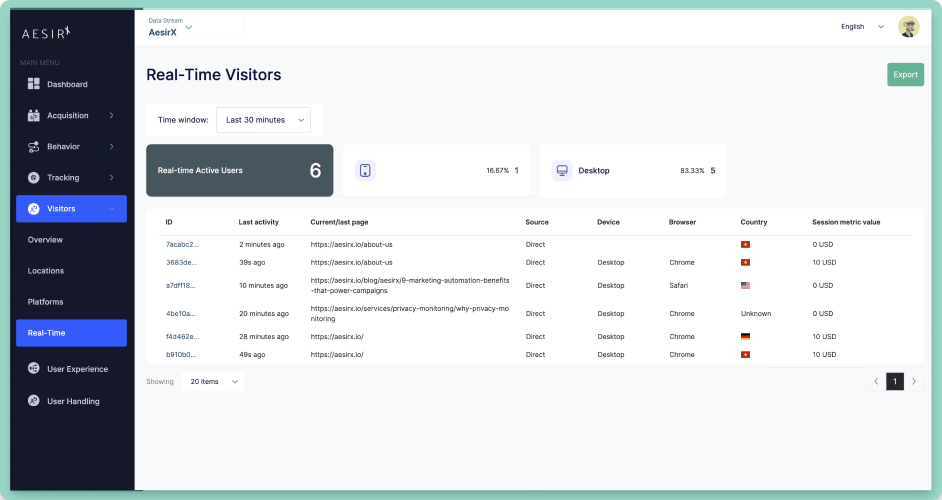This screenshot has width=942, height=500.
Task: Click the mobile device icon card
Action: (x=365, y=170)
